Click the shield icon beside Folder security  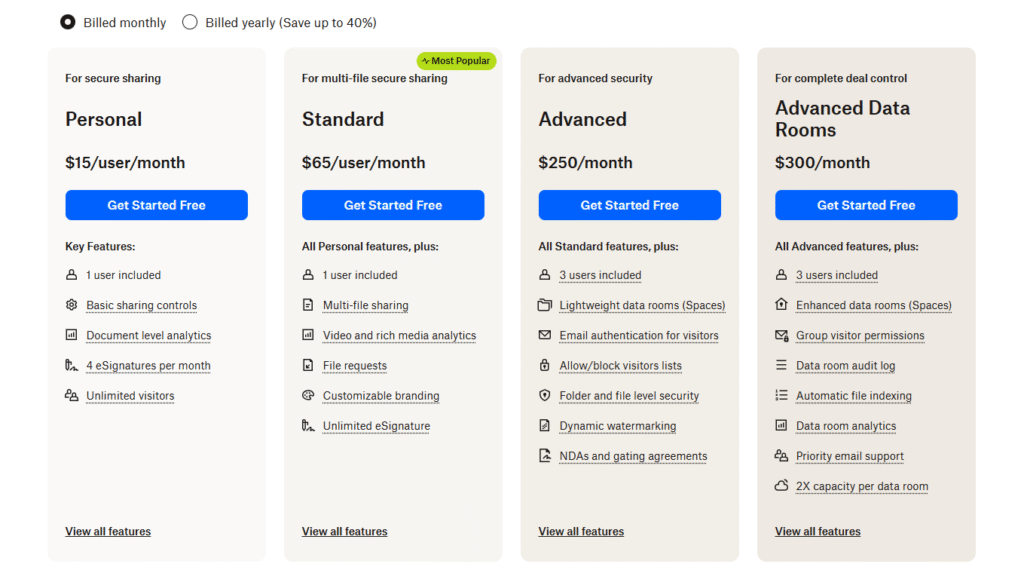545,396
